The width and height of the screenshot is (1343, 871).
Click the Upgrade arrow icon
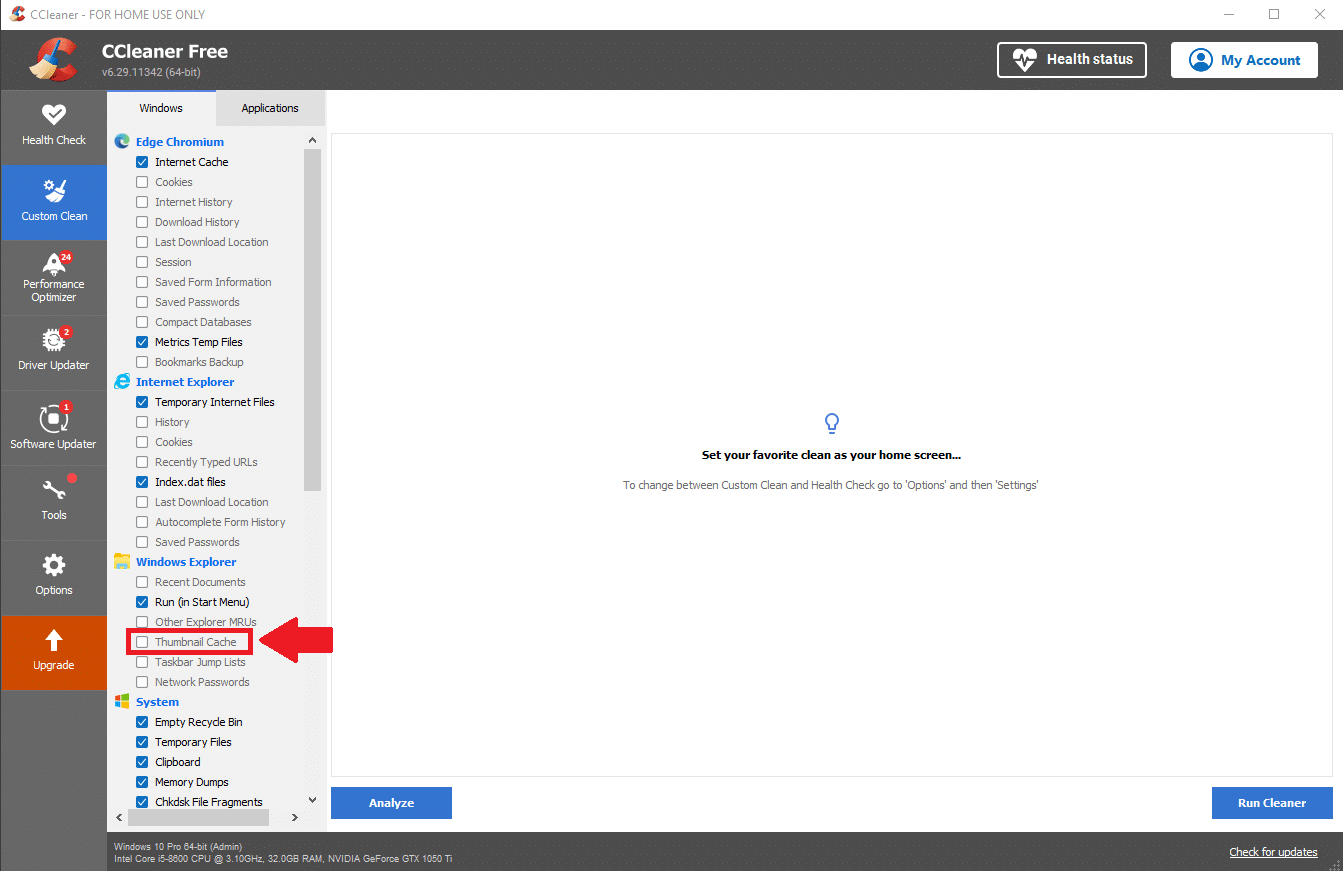(54, 640)
